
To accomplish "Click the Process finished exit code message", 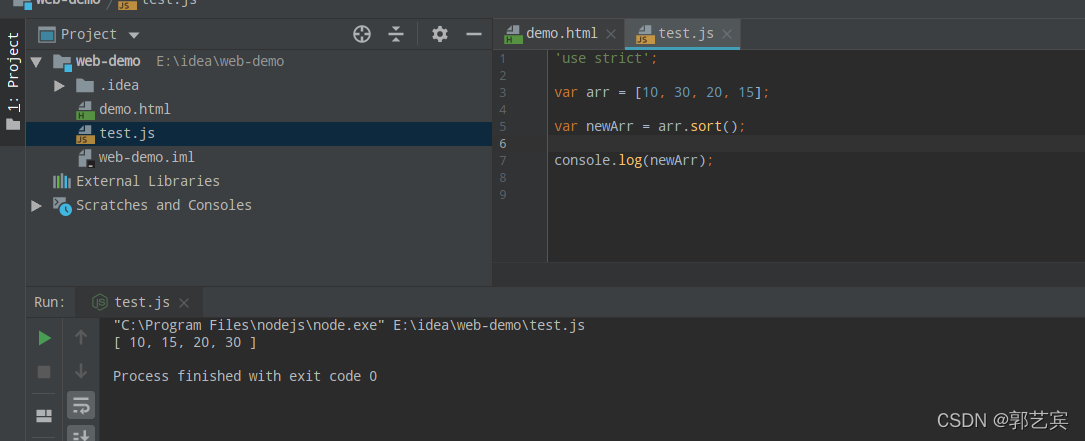I will click(245, 377).
